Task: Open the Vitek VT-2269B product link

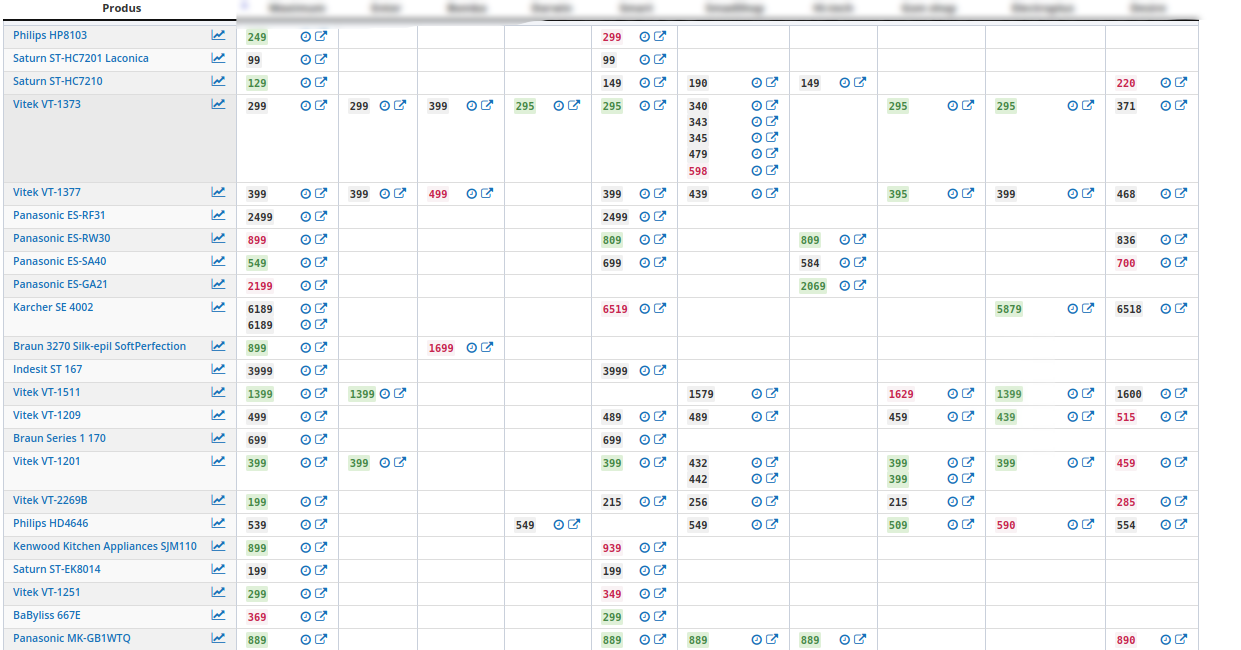Action: coord(50,500)
